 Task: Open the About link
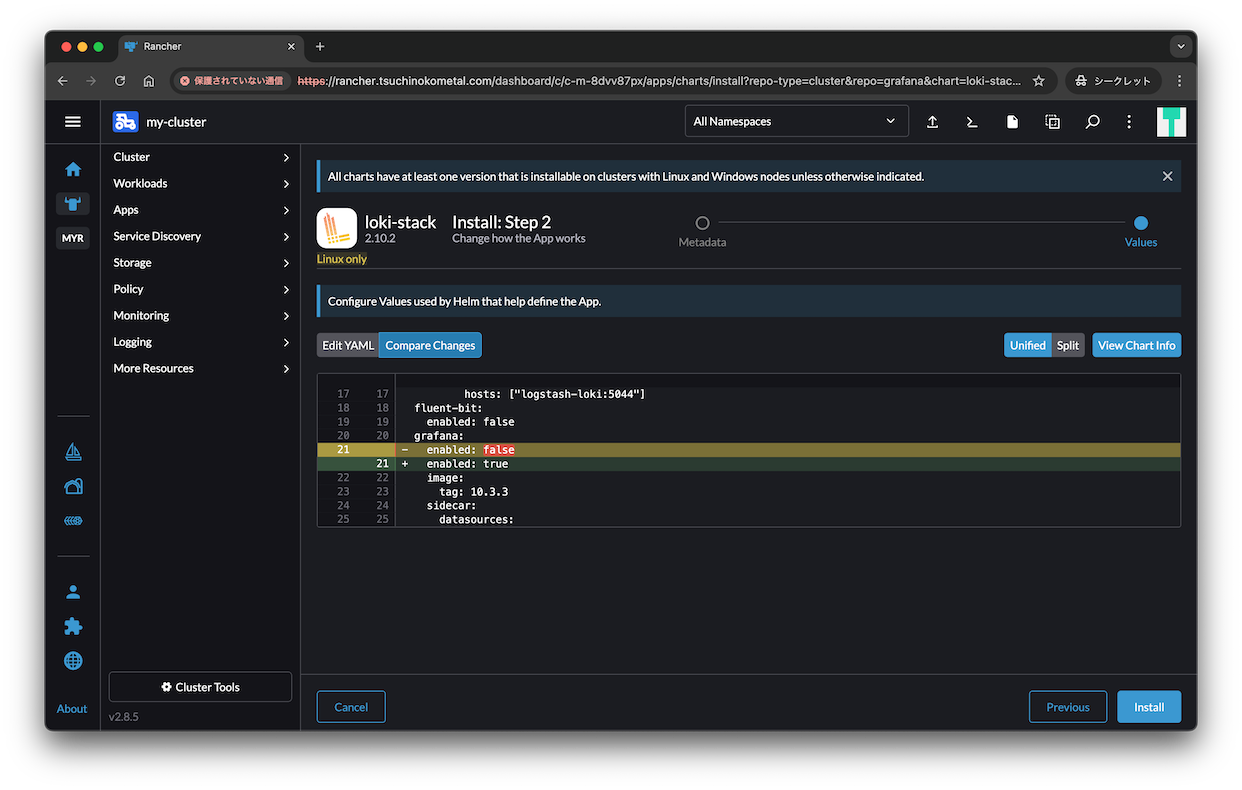coord(72,709)
